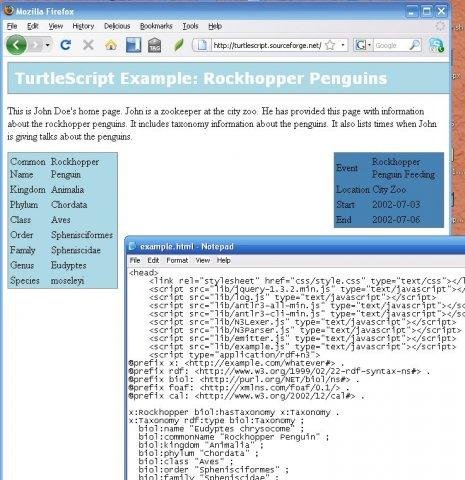Open the Notepad Format menu
This screenshot has width=465, height=480.
click(177, 260)
